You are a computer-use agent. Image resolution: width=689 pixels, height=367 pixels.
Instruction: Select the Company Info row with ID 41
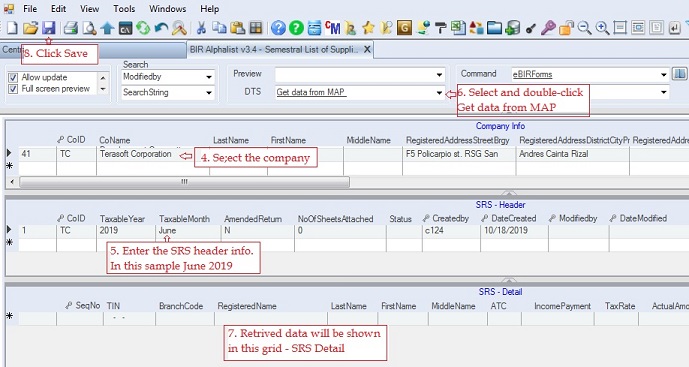[x=9, y=153]
